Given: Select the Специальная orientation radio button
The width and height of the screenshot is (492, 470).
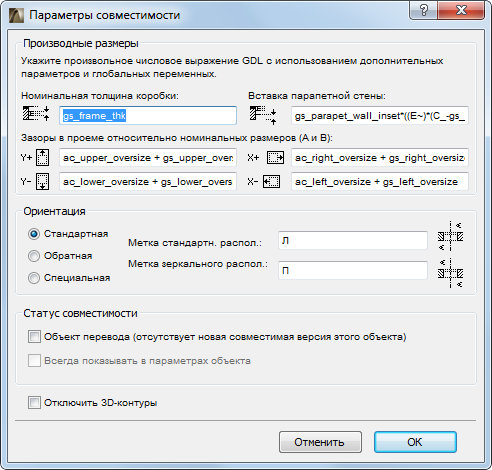Looking at the screenshot, I should pyautogui.click(x=34, y=278).
